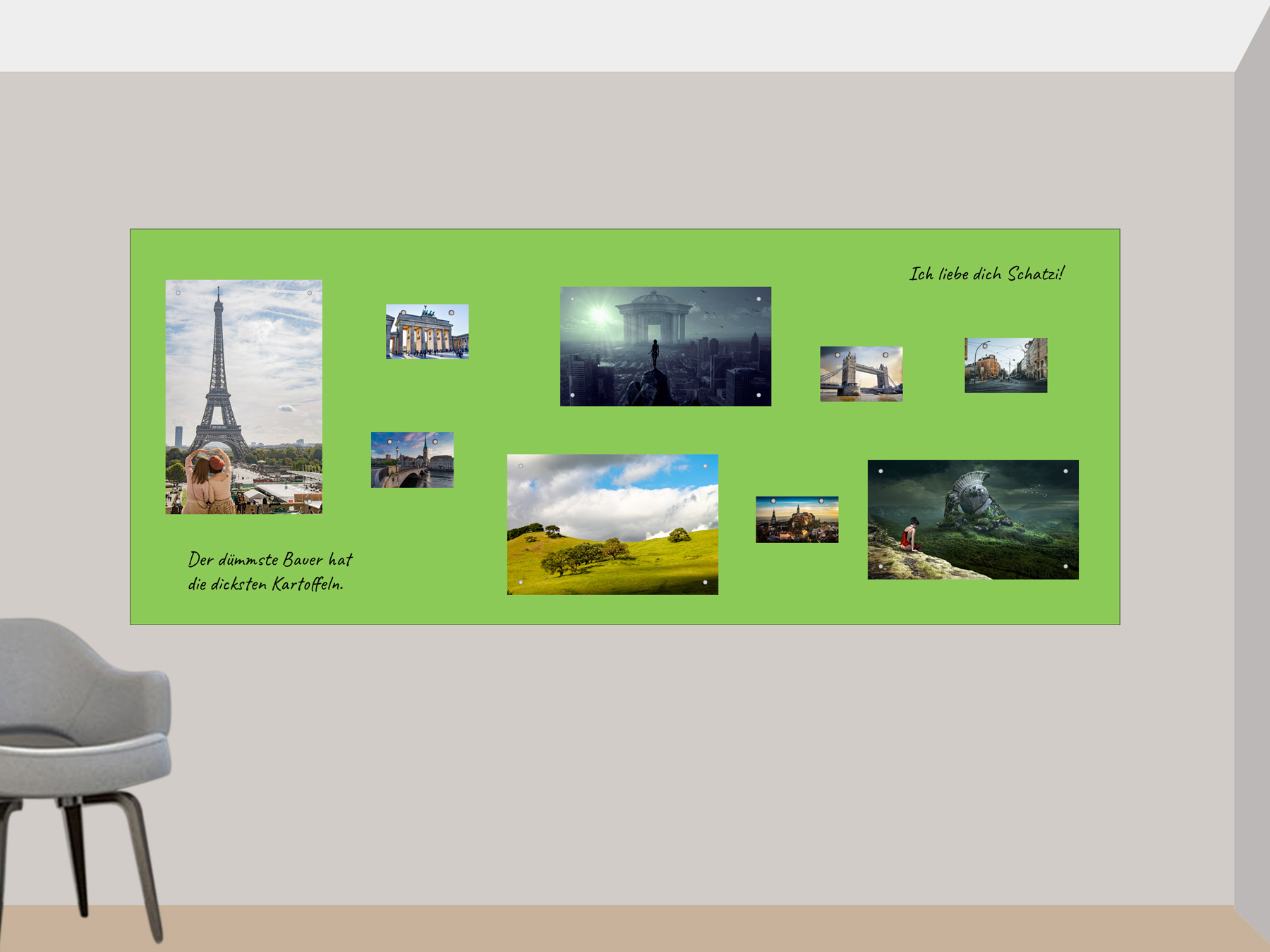1270x952 pixels.
Task: Click the 'Ich liebe dich Schatzi!' text
Action: (x=986, y=274)
